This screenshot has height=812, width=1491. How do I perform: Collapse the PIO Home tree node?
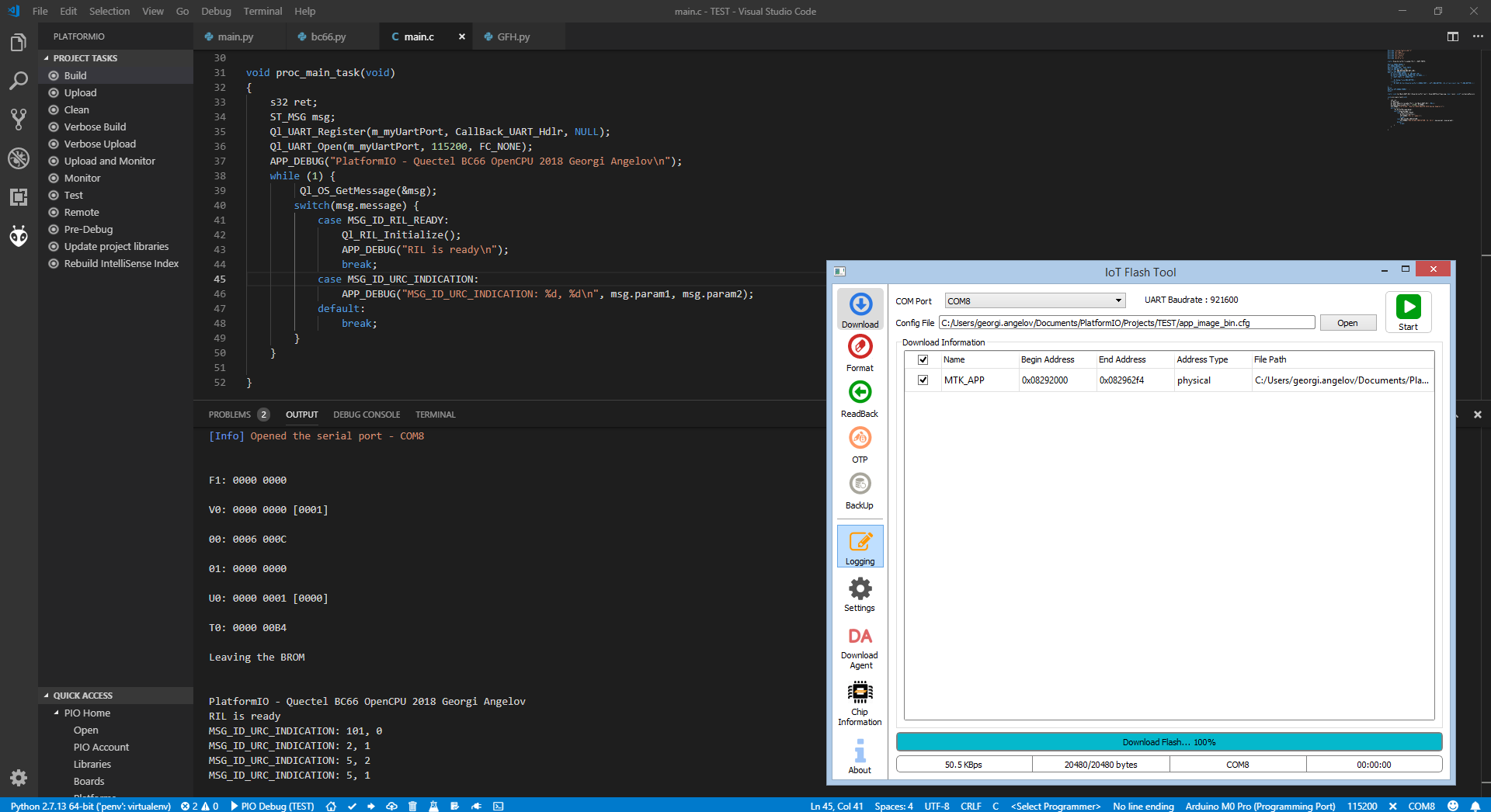57,713
